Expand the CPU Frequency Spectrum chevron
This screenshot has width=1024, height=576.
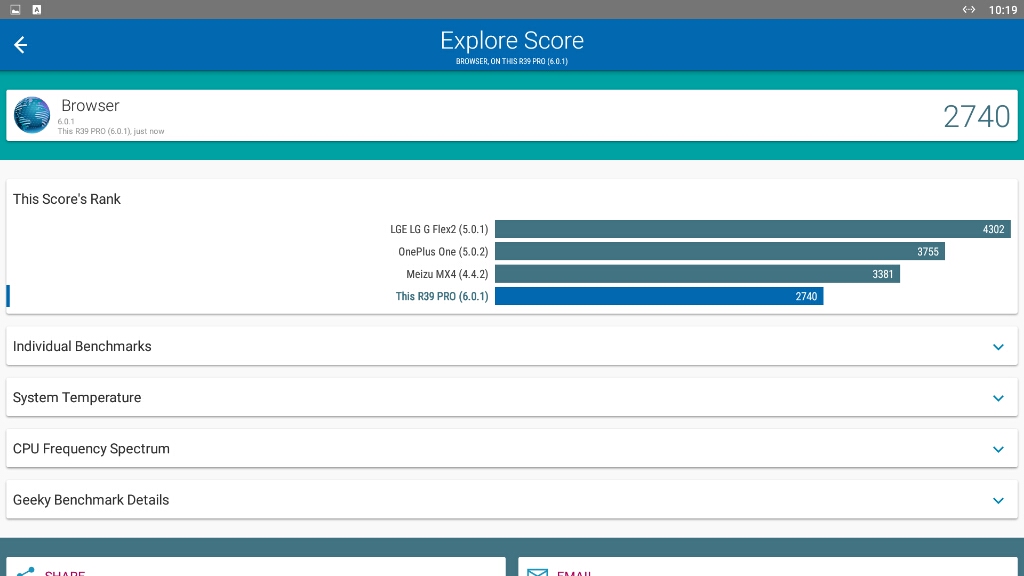(x=998, y=449)
